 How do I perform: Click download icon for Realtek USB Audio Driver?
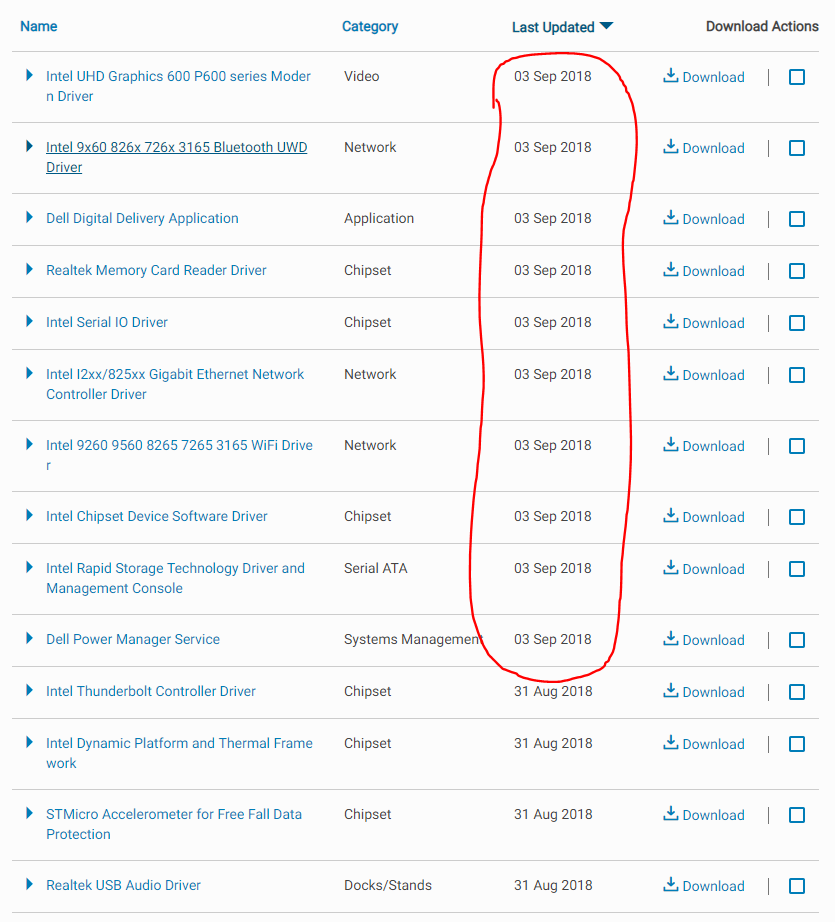click(x=671, y=885)
